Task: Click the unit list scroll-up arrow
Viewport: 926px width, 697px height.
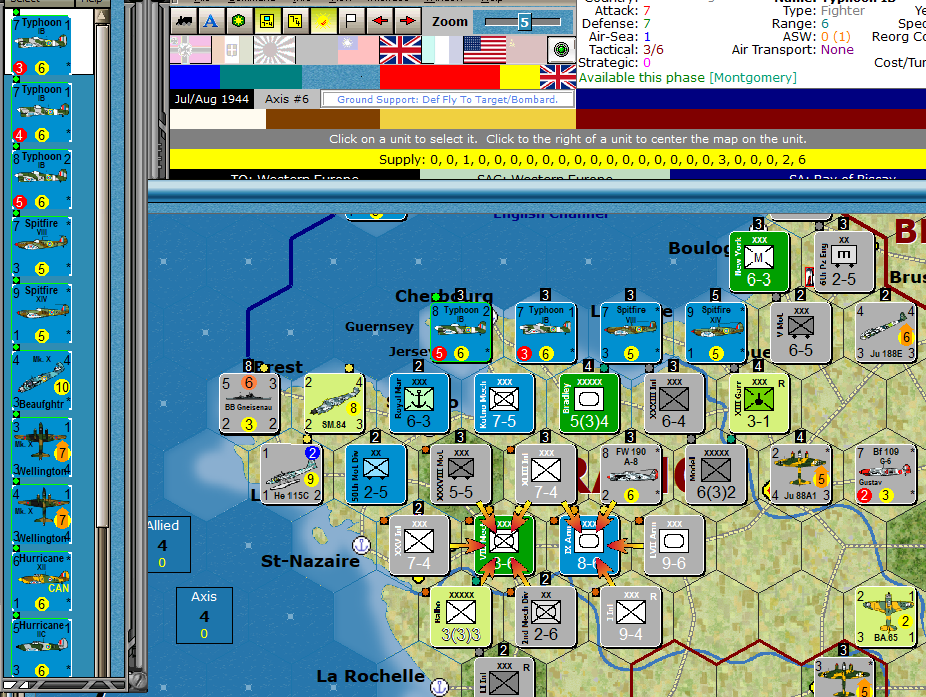Action: pos(102,15)
